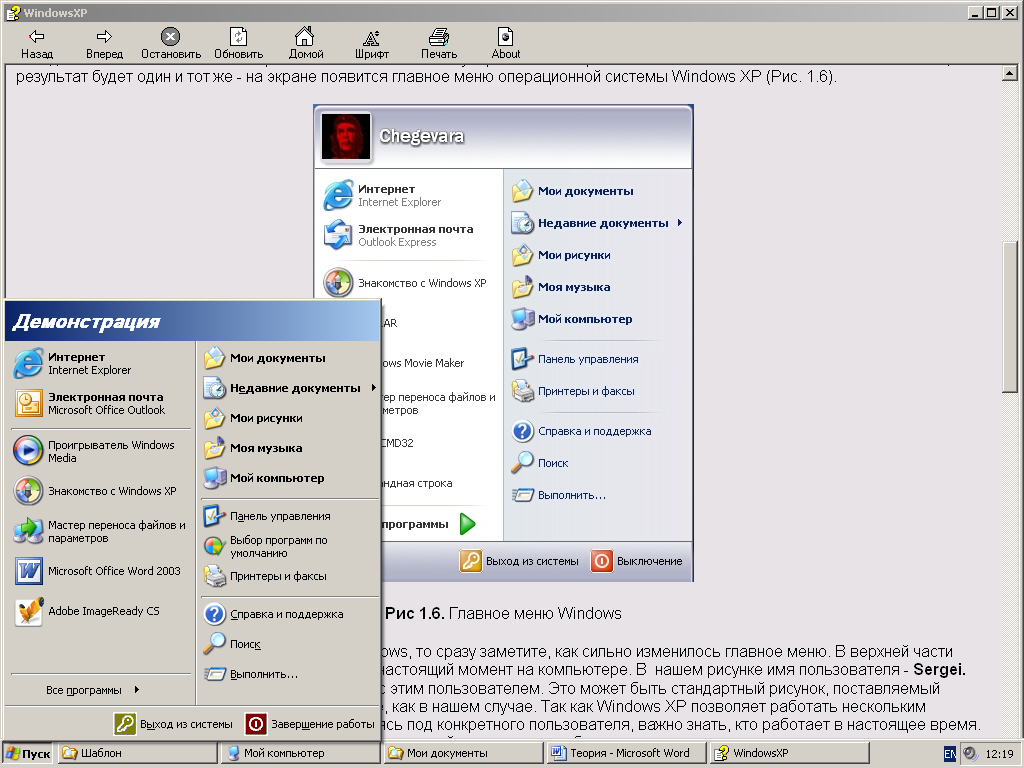Open Принтеры и факсы in the start menu
This screenshot has width=1024, height=768.
[289, 576]
